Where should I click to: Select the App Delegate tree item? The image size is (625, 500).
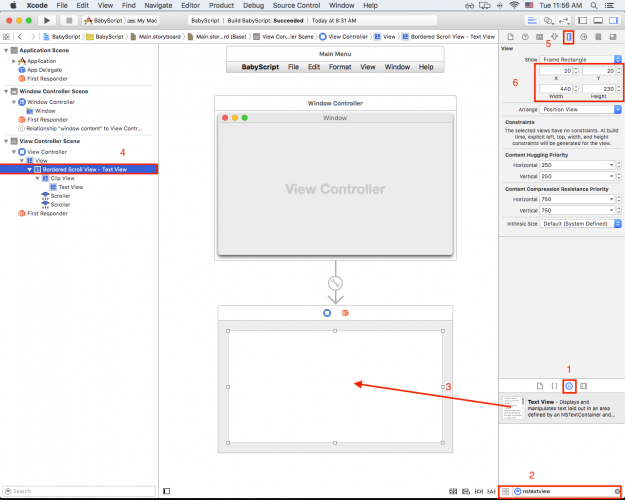click(x=45, y=70)
